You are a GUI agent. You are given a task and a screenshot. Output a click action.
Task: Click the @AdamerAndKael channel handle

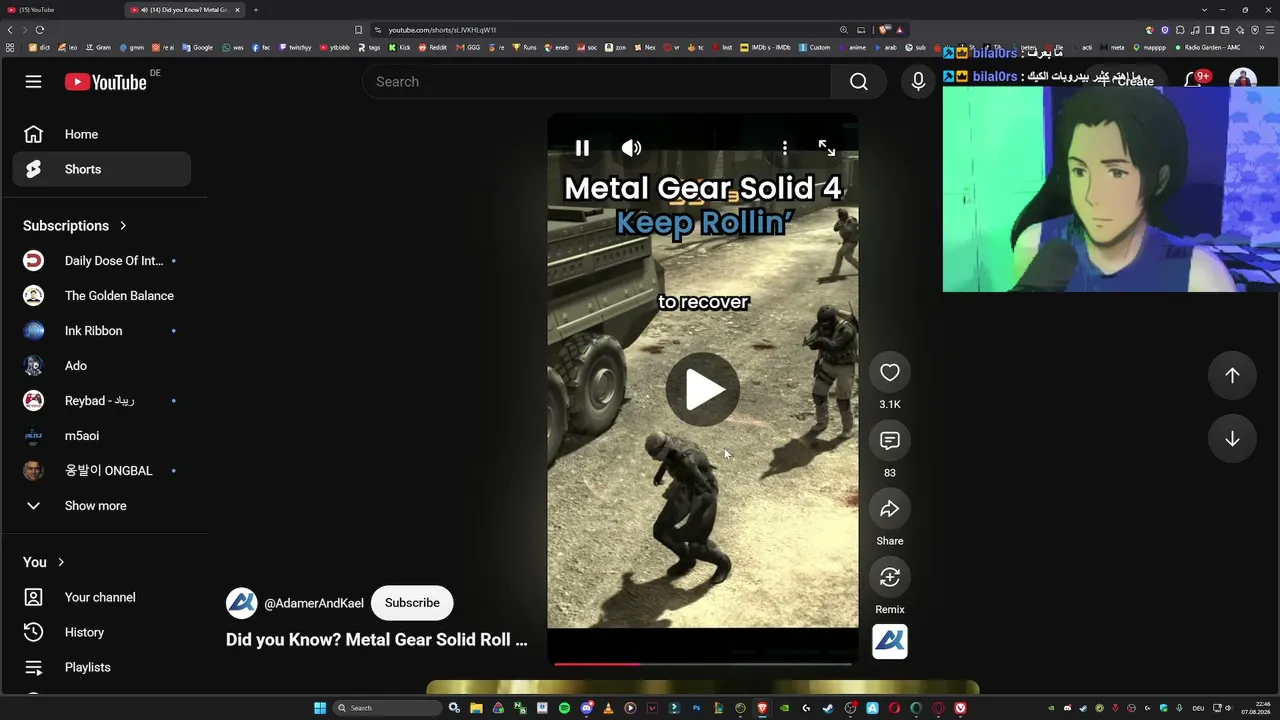[314, 604]
